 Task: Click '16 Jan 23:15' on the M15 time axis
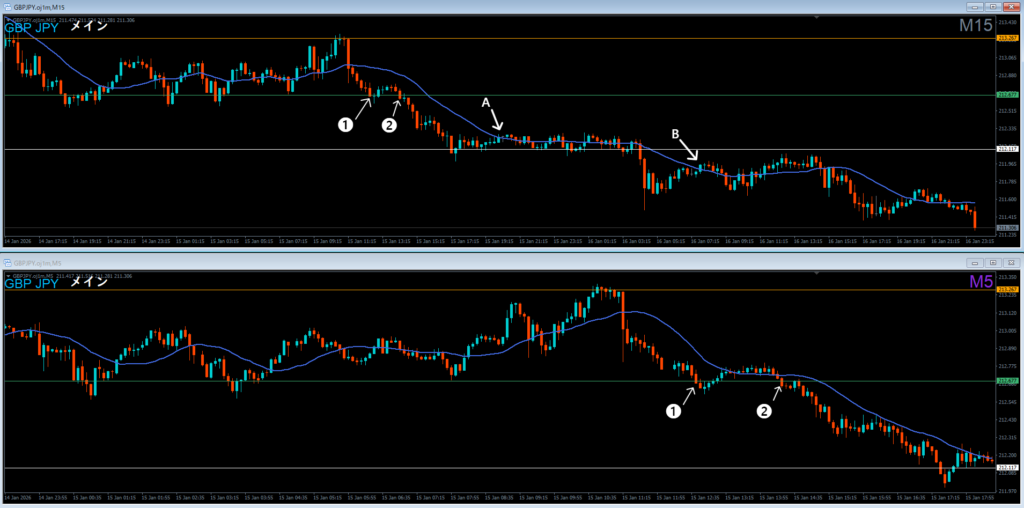point(978,241)
